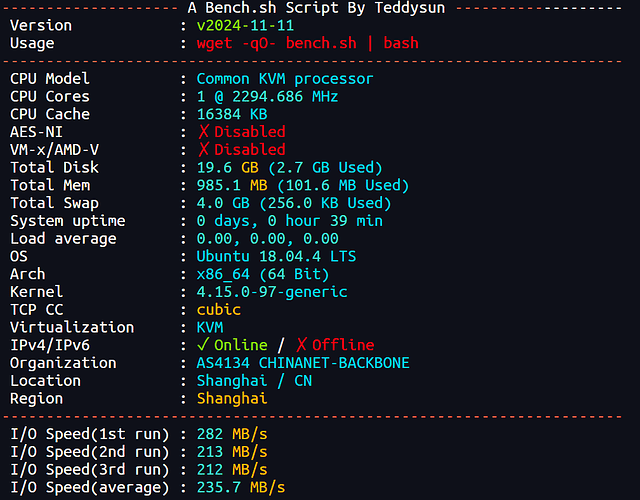Click the usage command wget -qO- bench.sh

tap(276, 43)
